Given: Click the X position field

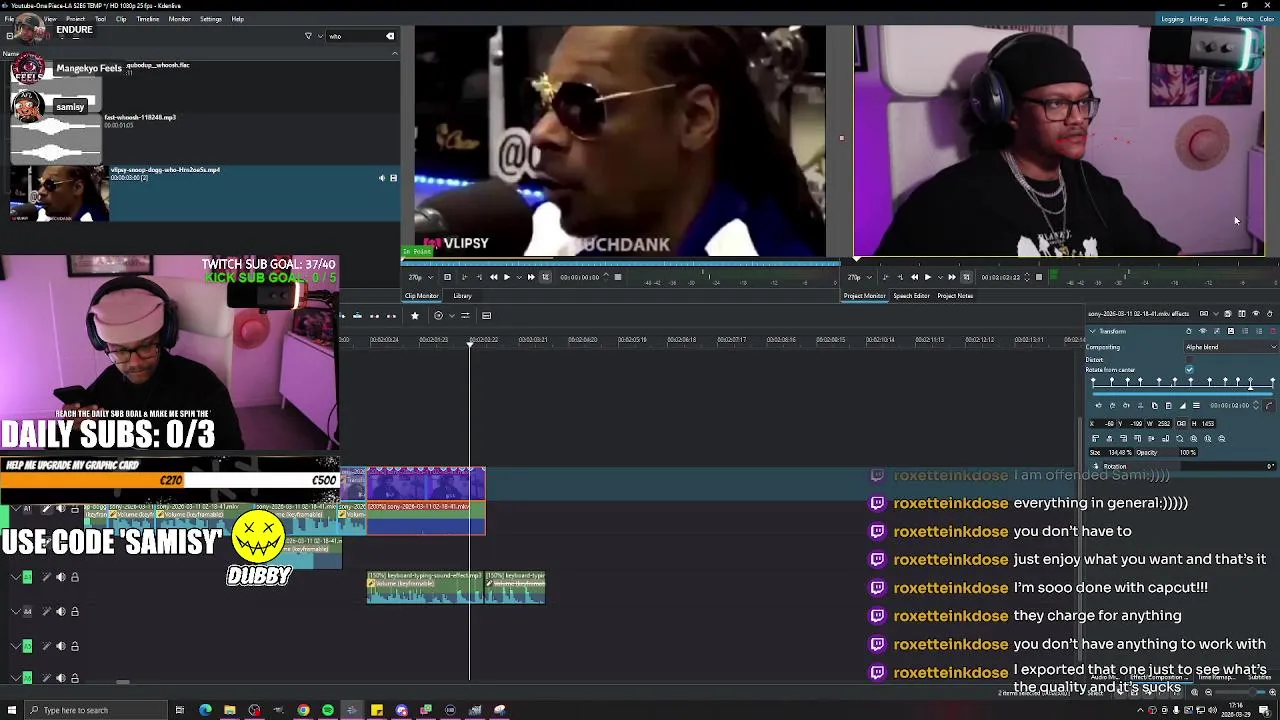Looking at the screenshot, I should pos(1102,423).
